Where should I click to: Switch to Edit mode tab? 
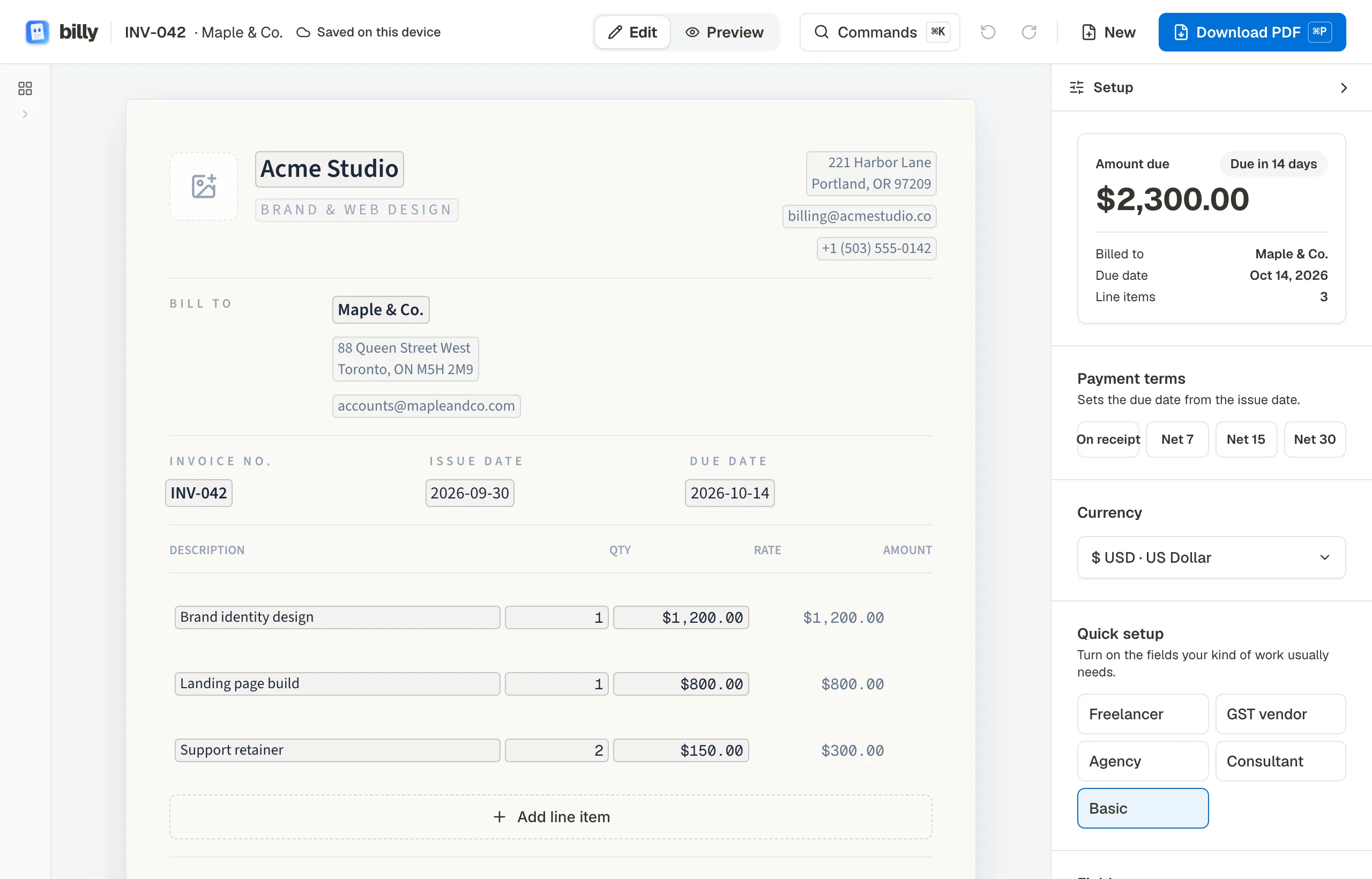632,32
